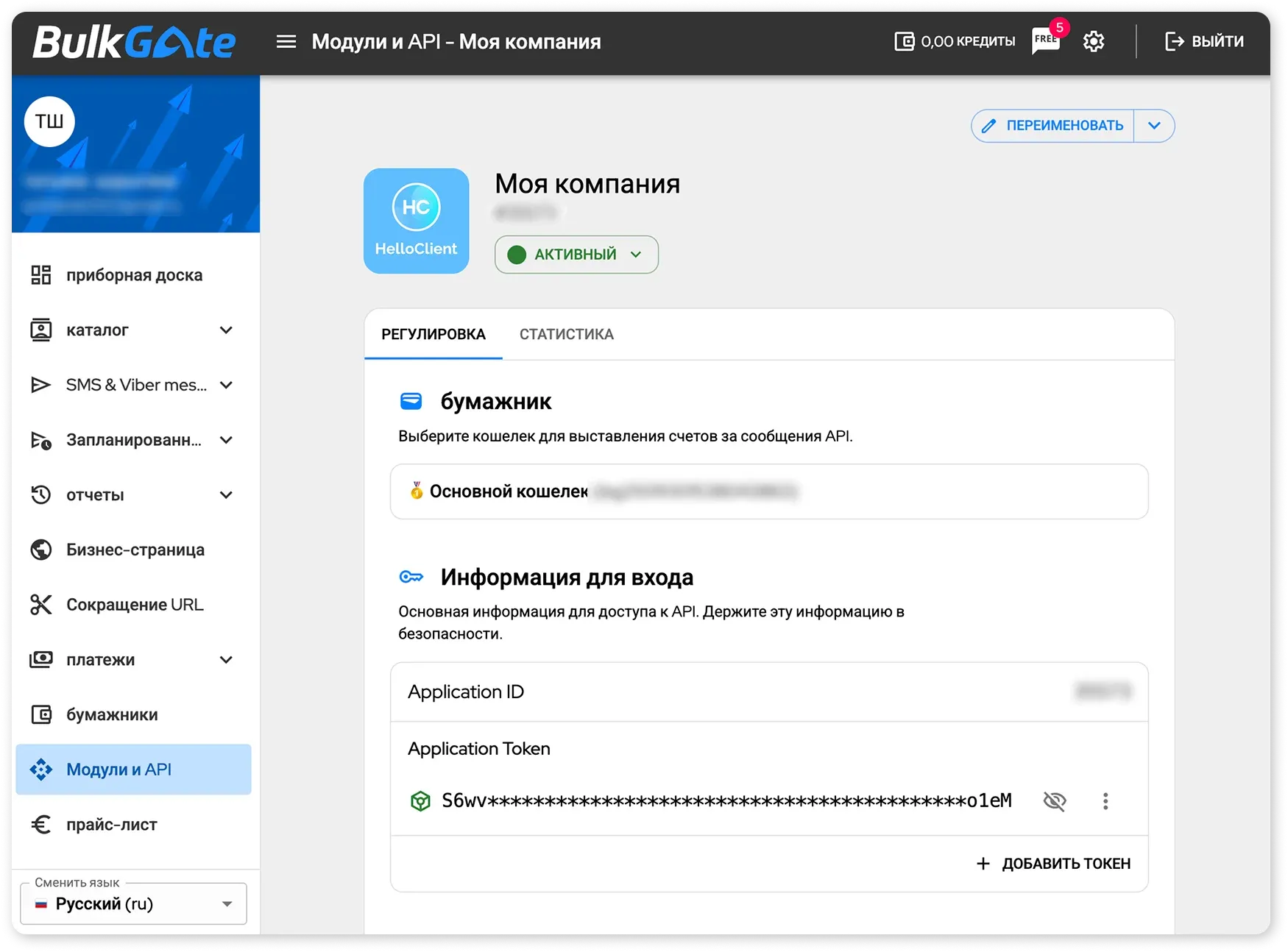
Task: Switch to the СТАТИСТИКА tab
Action: pyautogui.click(x=566, y=334)
